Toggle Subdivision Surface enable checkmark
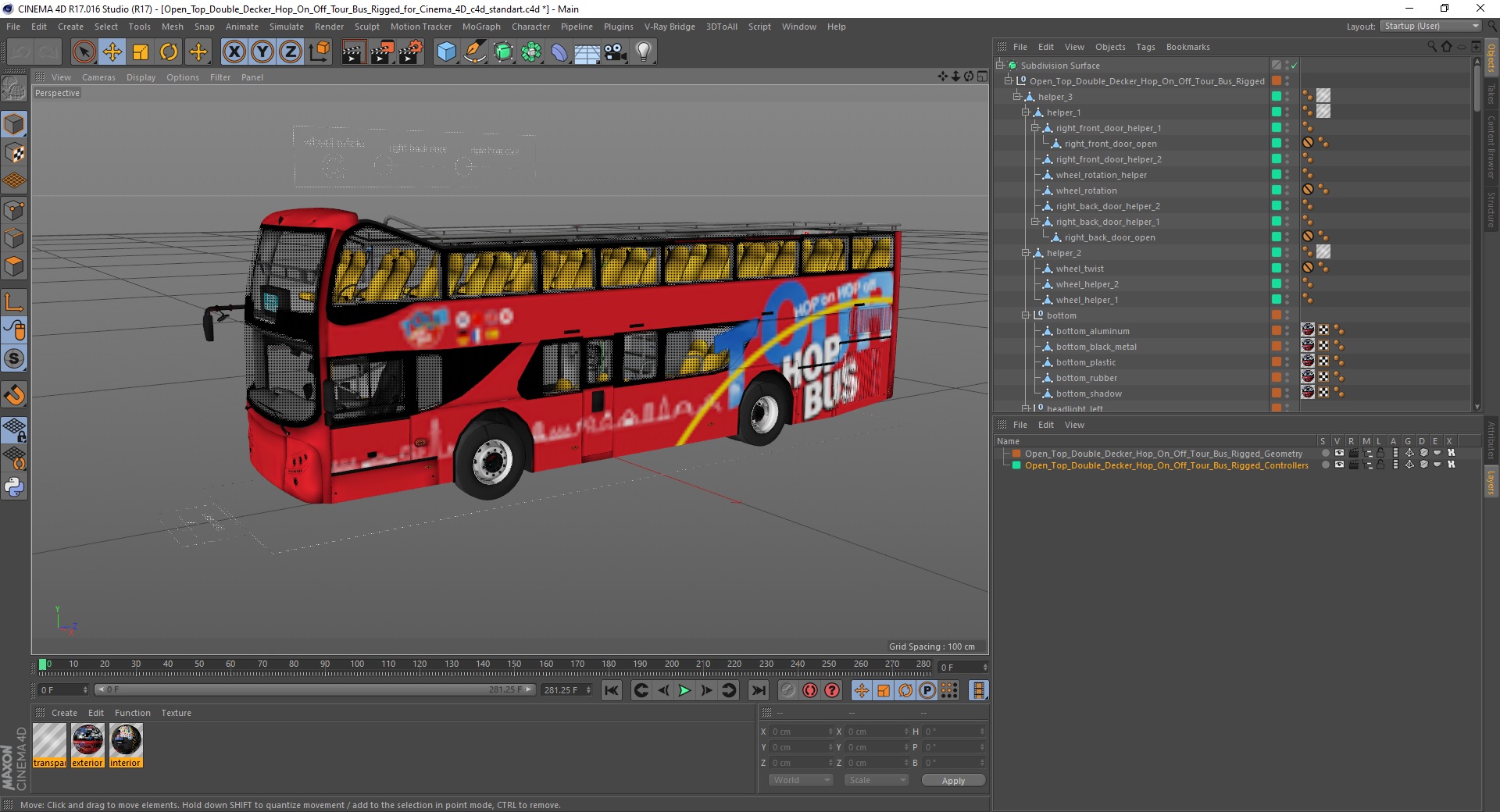The image size is (1500, 812). tap(1294, 66)
